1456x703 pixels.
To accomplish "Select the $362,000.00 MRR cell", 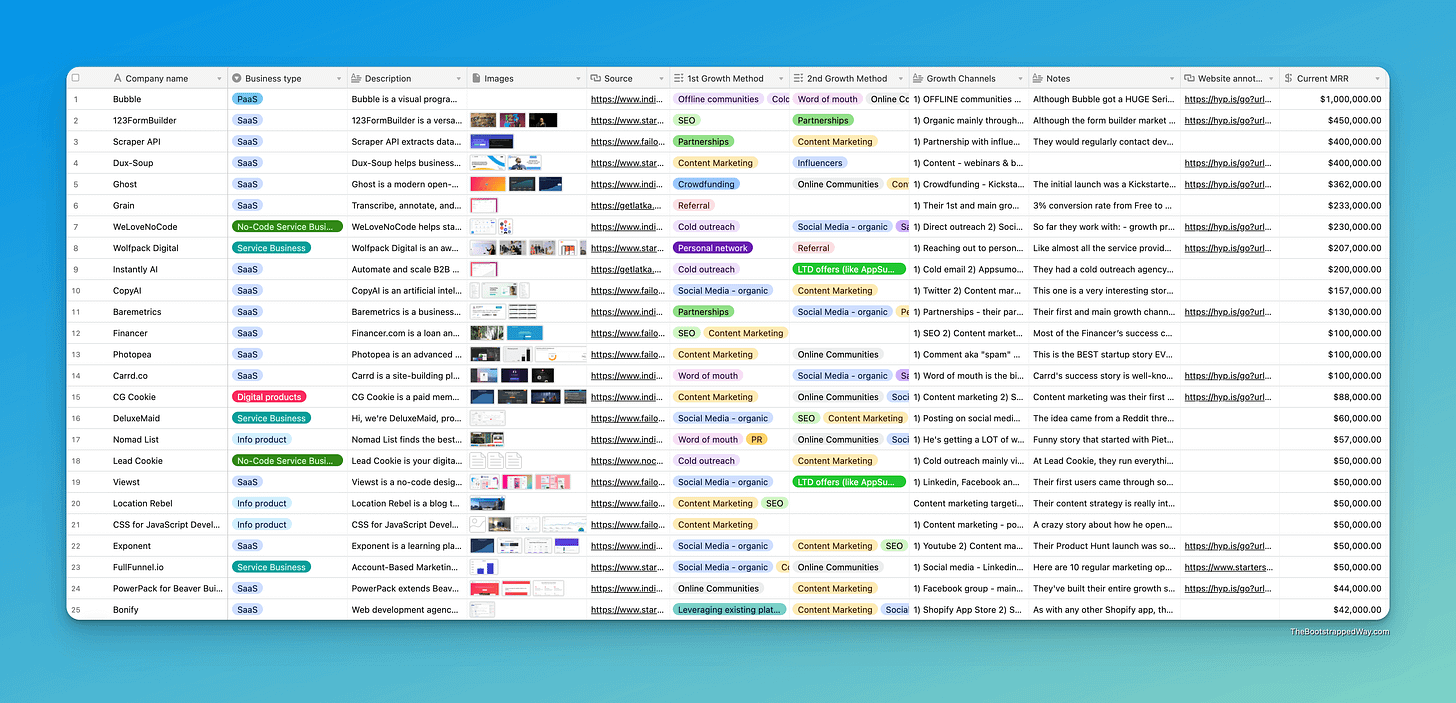I will coord(1334,184).
